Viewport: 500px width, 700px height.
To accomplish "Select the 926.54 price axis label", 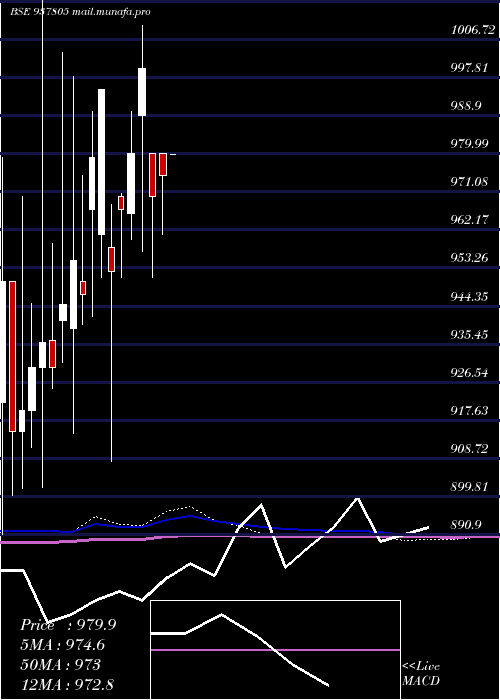I will (x=469, y=372).
